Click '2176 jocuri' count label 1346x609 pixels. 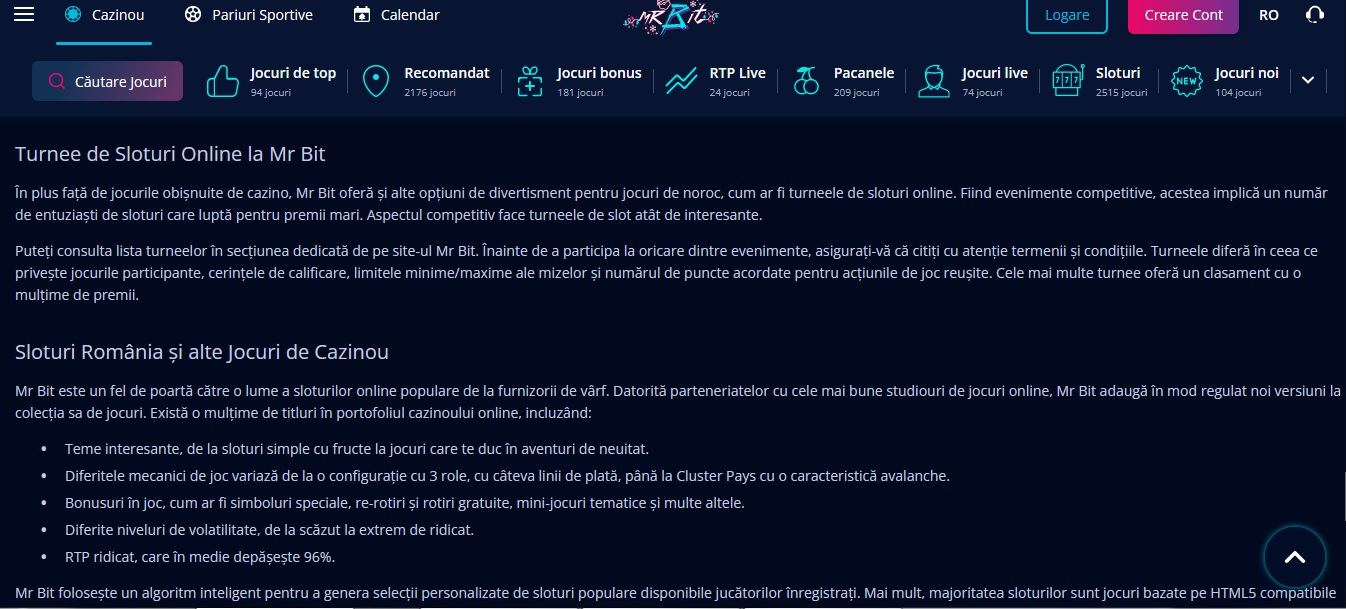pyautogui.click(x=430, y=92)
